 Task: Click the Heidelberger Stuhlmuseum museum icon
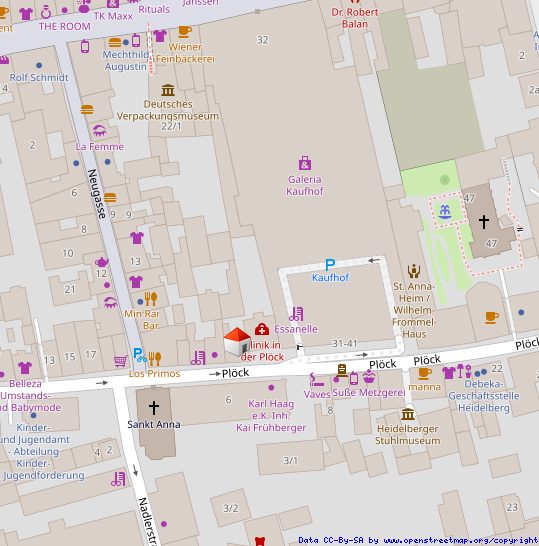pyautogui.click(x=408, y=414)
